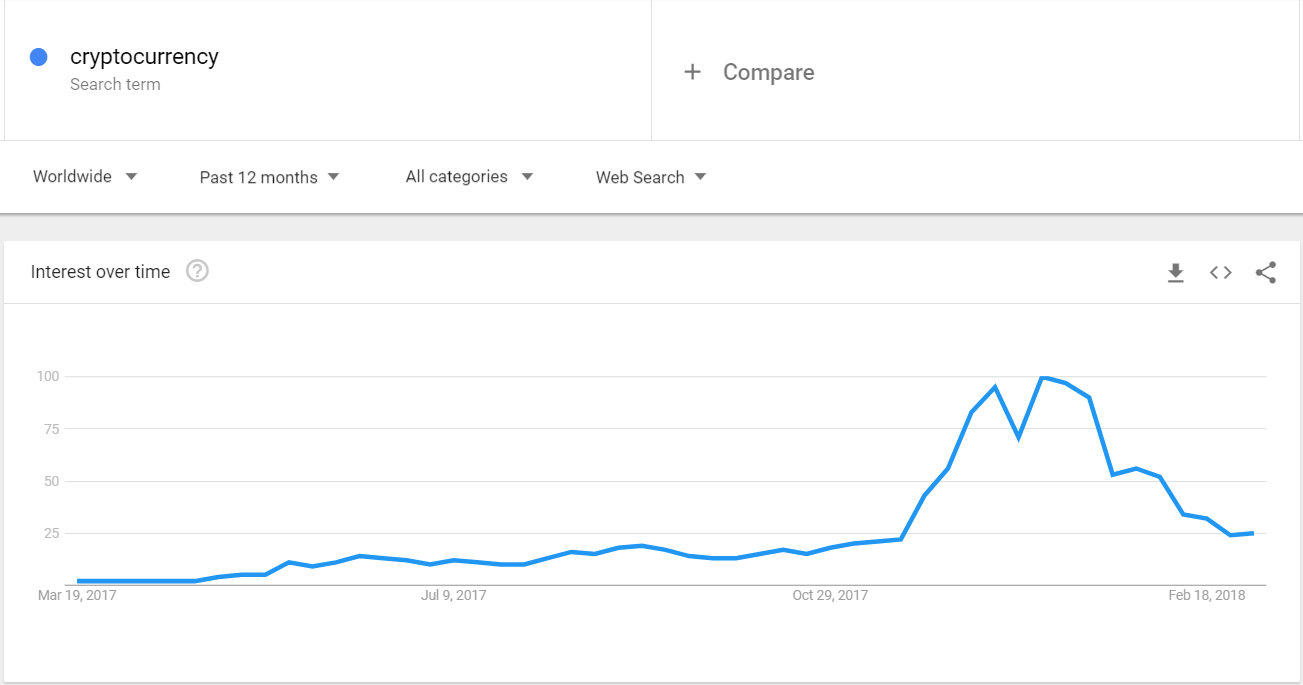
Task: Click the share icon for the chart
Action: pos(1266,272)
